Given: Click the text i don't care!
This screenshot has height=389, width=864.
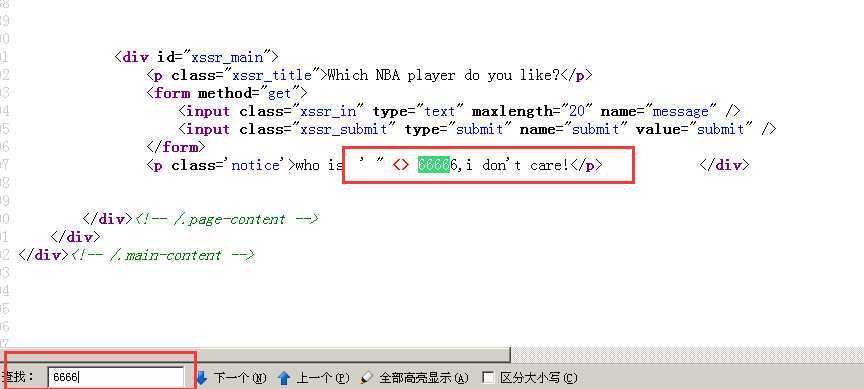Looking at the screenshot, I should [x=517, y=165].
